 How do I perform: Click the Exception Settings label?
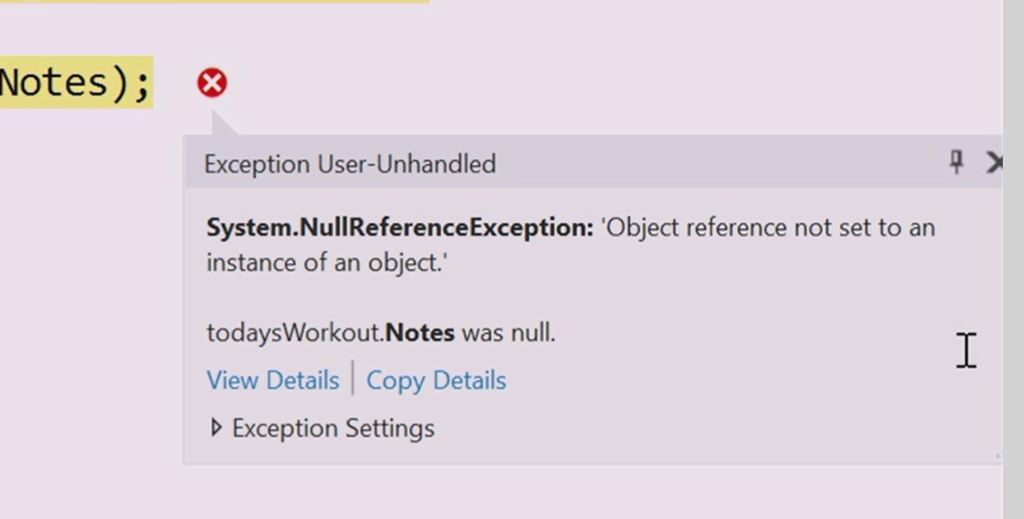coord(333,428)
